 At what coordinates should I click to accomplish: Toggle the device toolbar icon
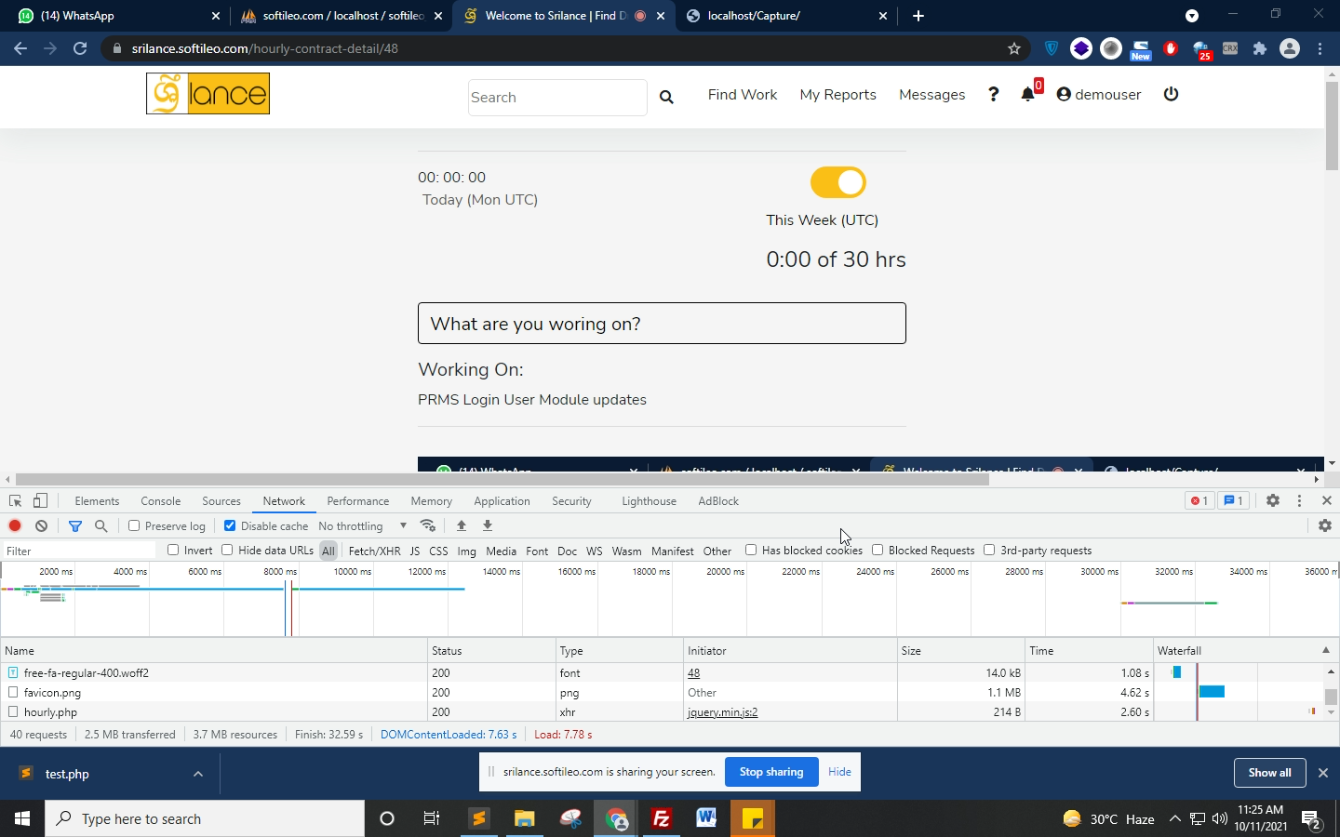tap(40, 501)
